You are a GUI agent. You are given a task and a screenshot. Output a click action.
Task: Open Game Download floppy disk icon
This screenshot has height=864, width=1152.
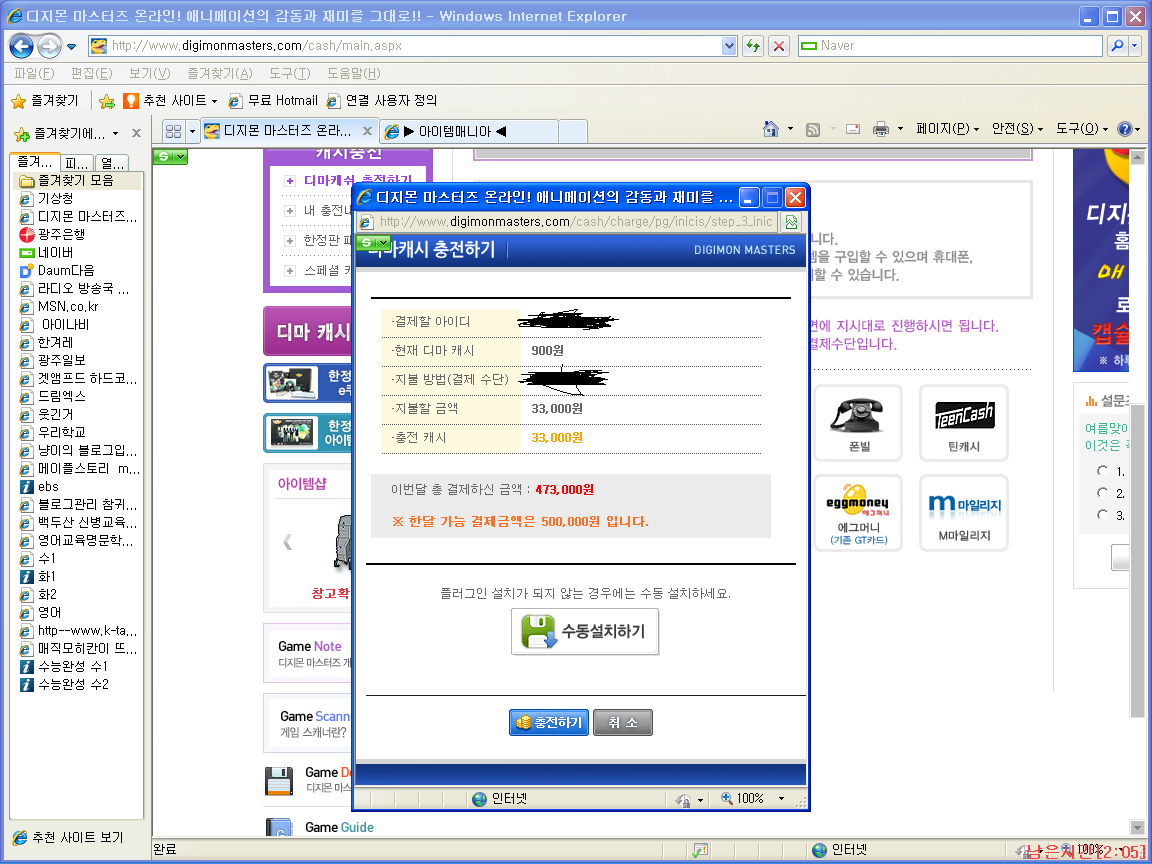tap(279, 781)
